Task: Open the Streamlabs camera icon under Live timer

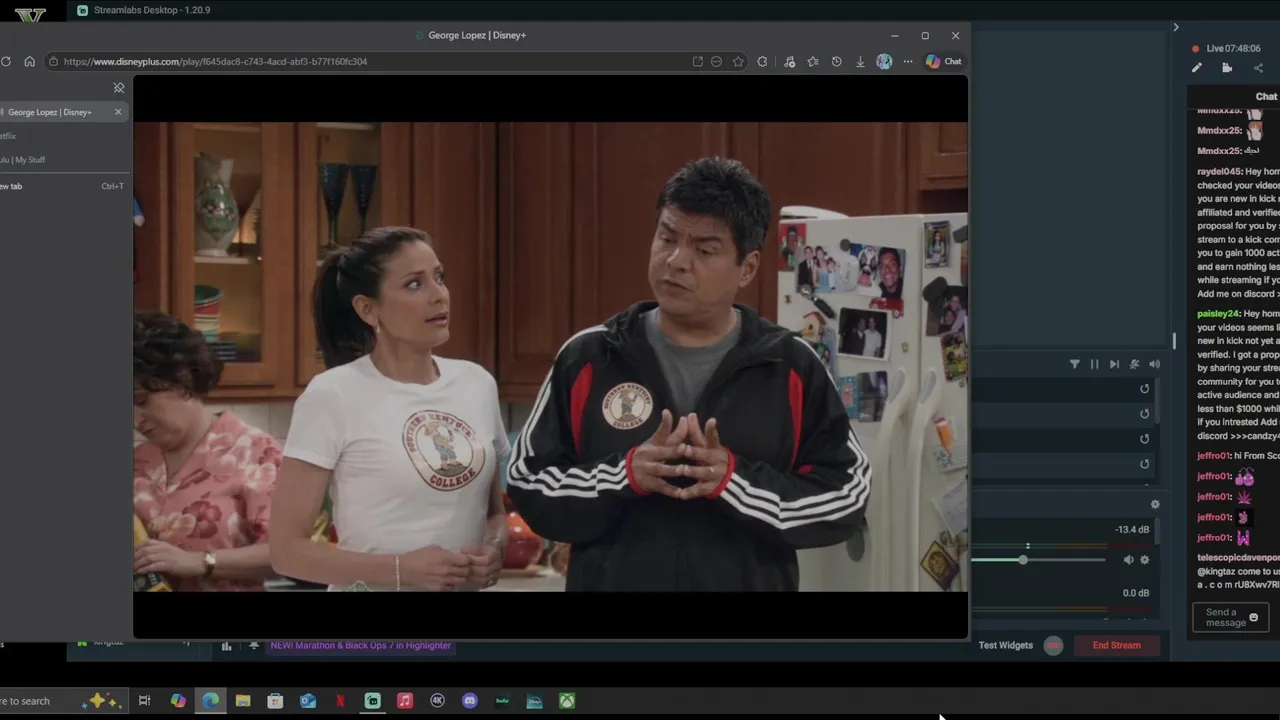Action: pyautogui.click(x=1227, y=68)
